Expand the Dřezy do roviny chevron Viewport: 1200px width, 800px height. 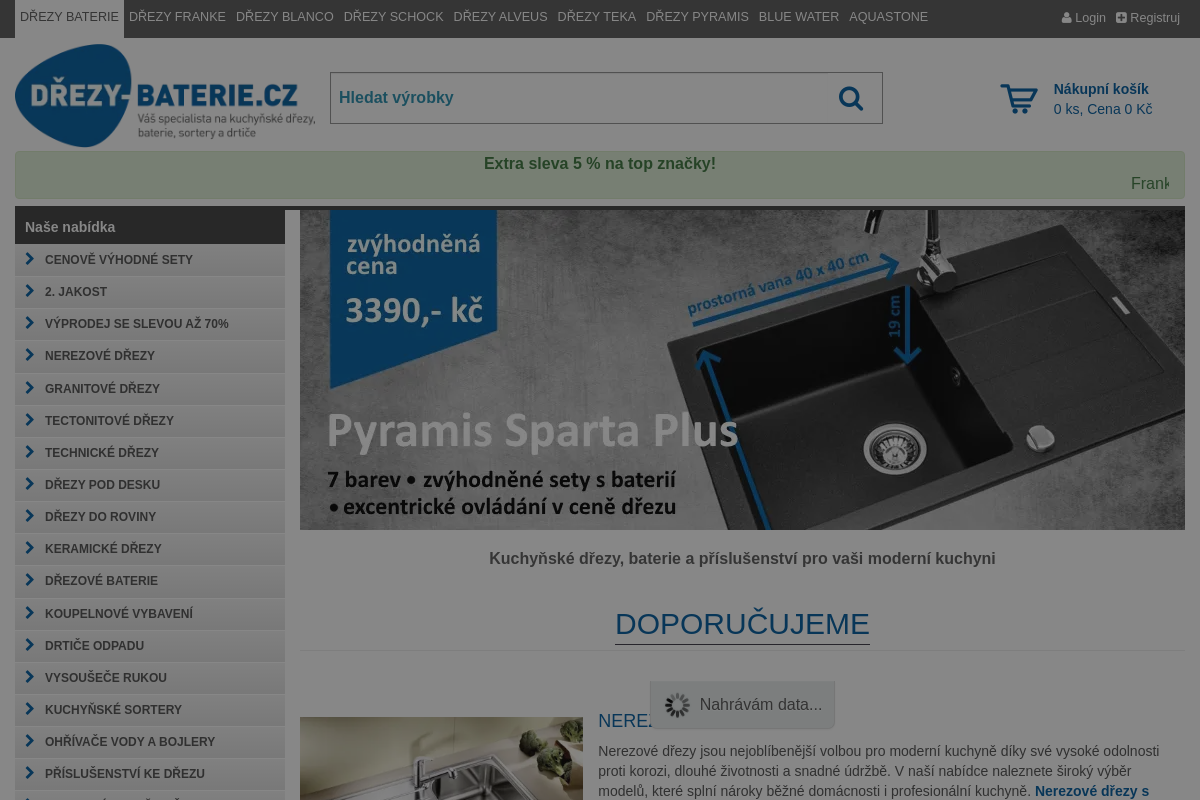point(30,516)
